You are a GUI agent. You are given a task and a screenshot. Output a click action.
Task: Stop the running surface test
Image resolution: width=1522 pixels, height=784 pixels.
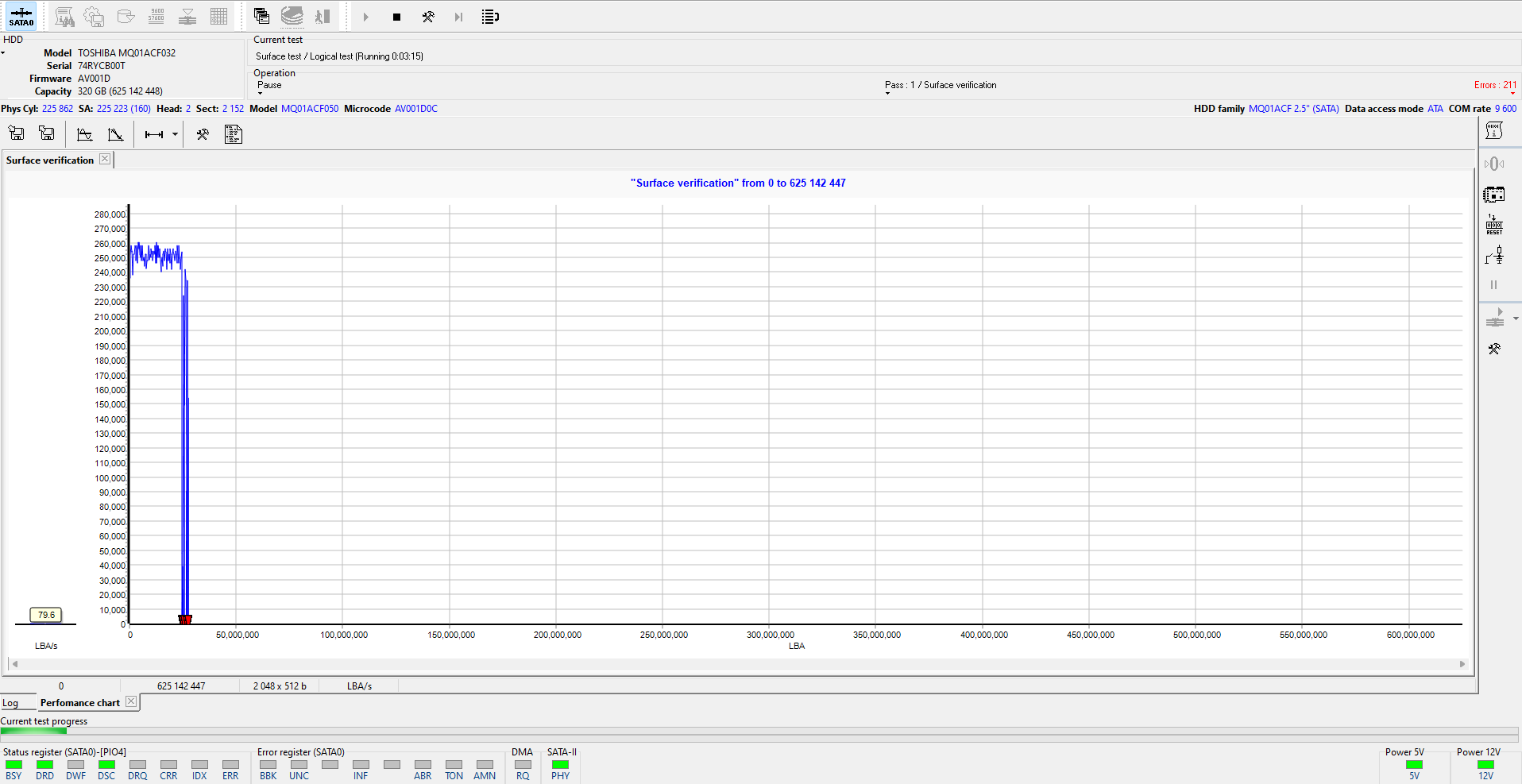[x=396, y=17]
